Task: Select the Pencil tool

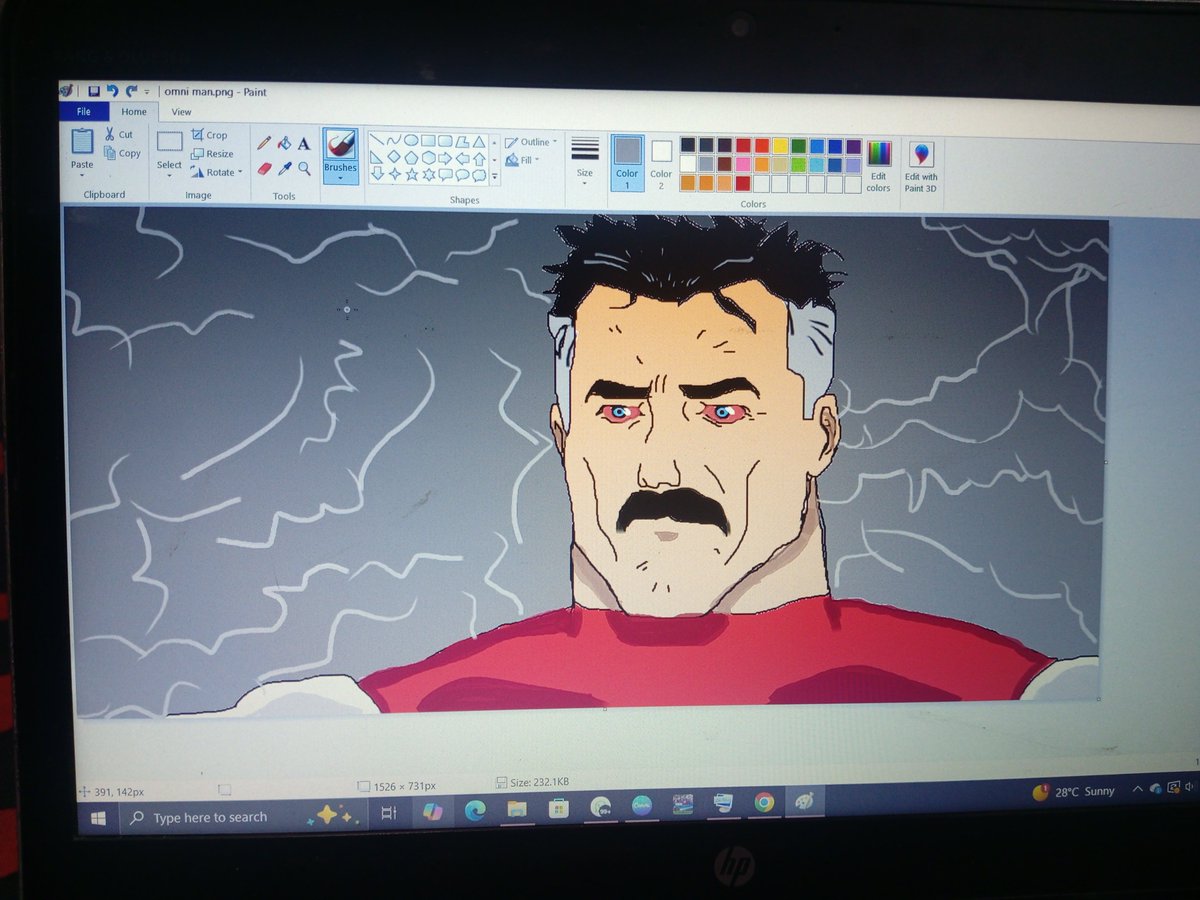Action: pos(265,143)
